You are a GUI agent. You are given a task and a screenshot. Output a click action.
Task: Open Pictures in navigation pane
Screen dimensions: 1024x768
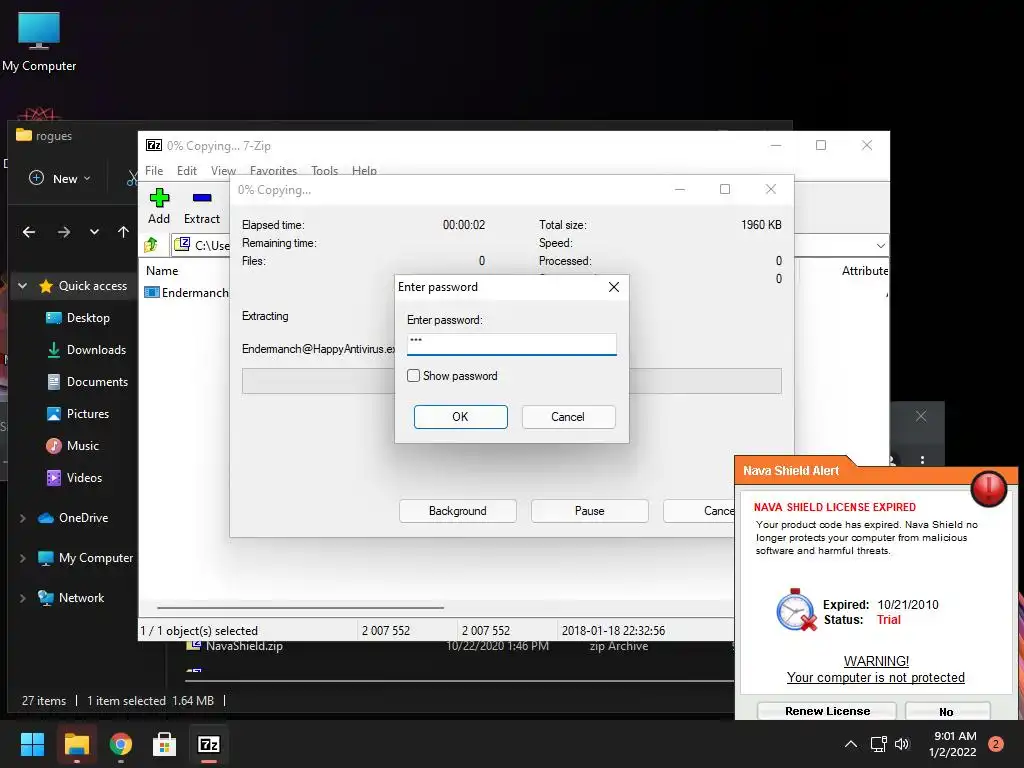[88, 413]
